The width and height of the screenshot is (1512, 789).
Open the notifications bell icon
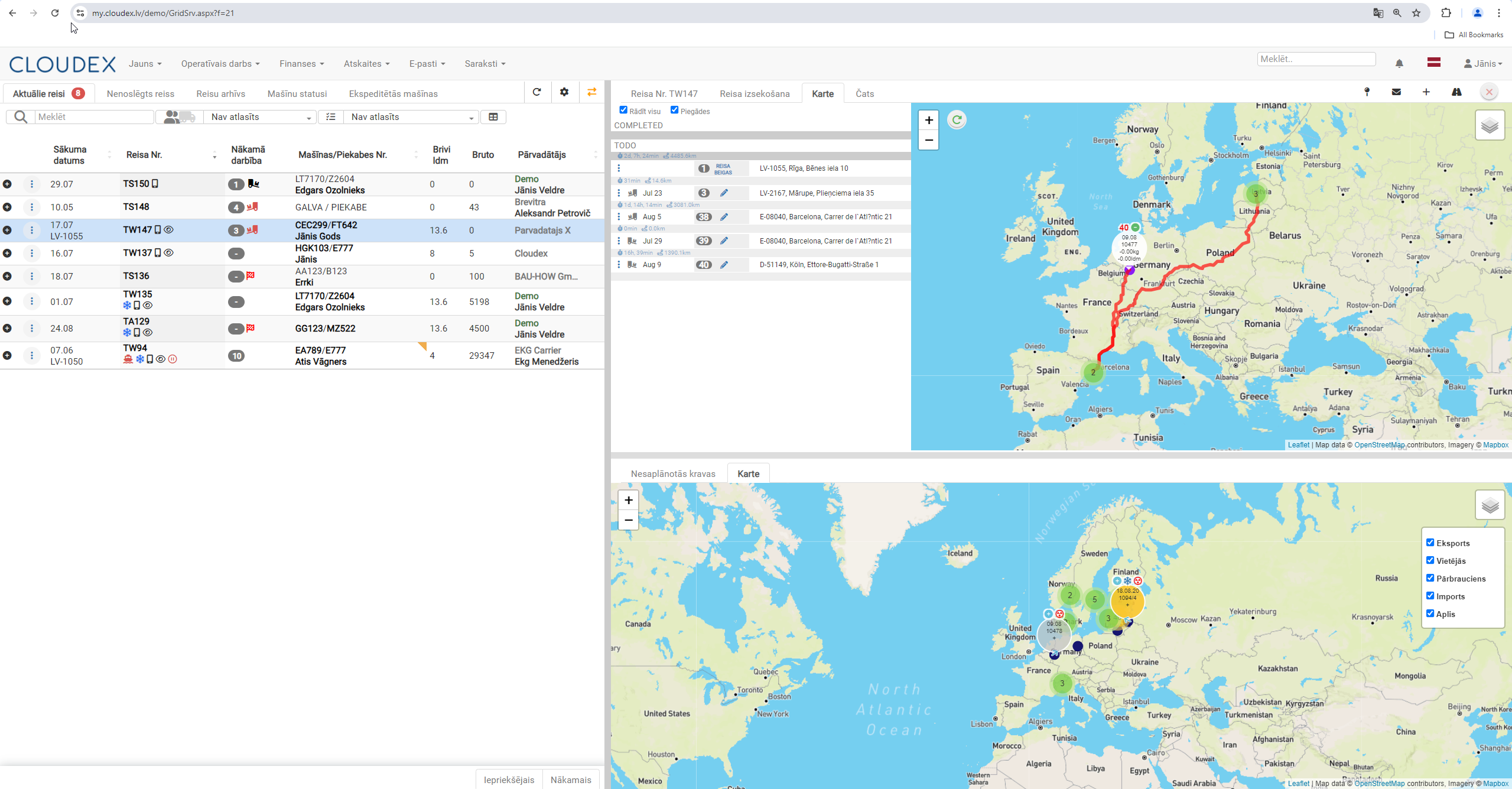pos(1399,64)
